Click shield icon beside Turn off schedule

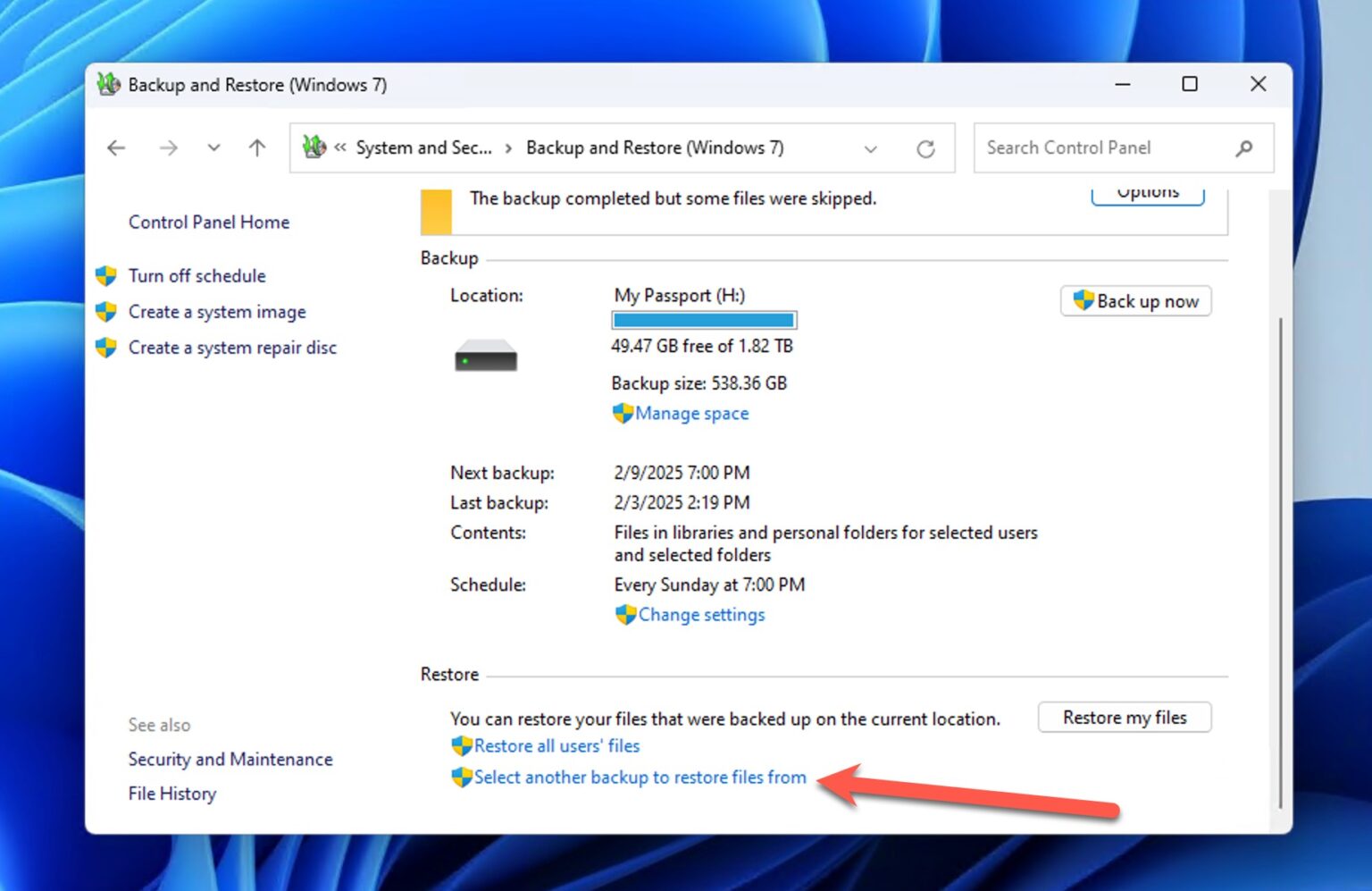[106, 275]
